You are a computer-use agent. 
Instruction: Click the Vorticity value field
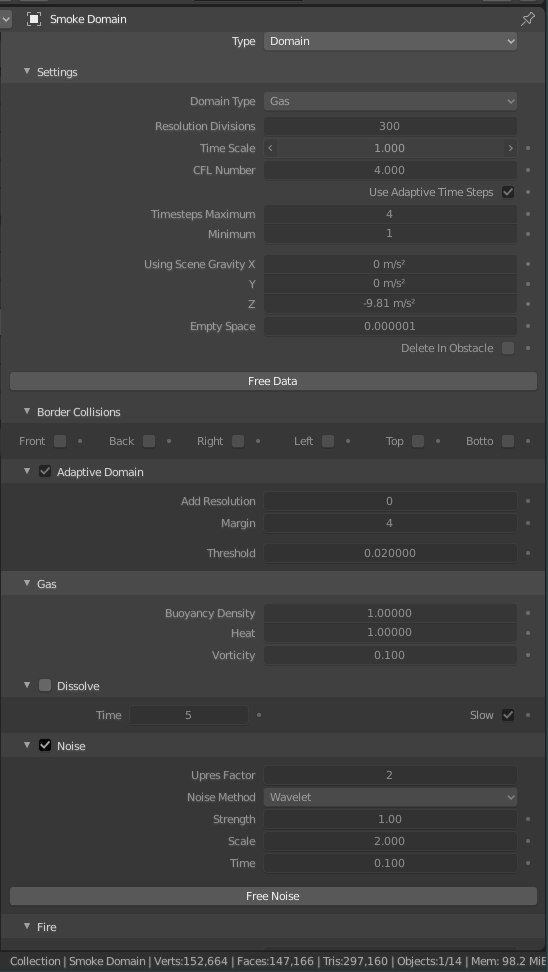tap(390, 655)
